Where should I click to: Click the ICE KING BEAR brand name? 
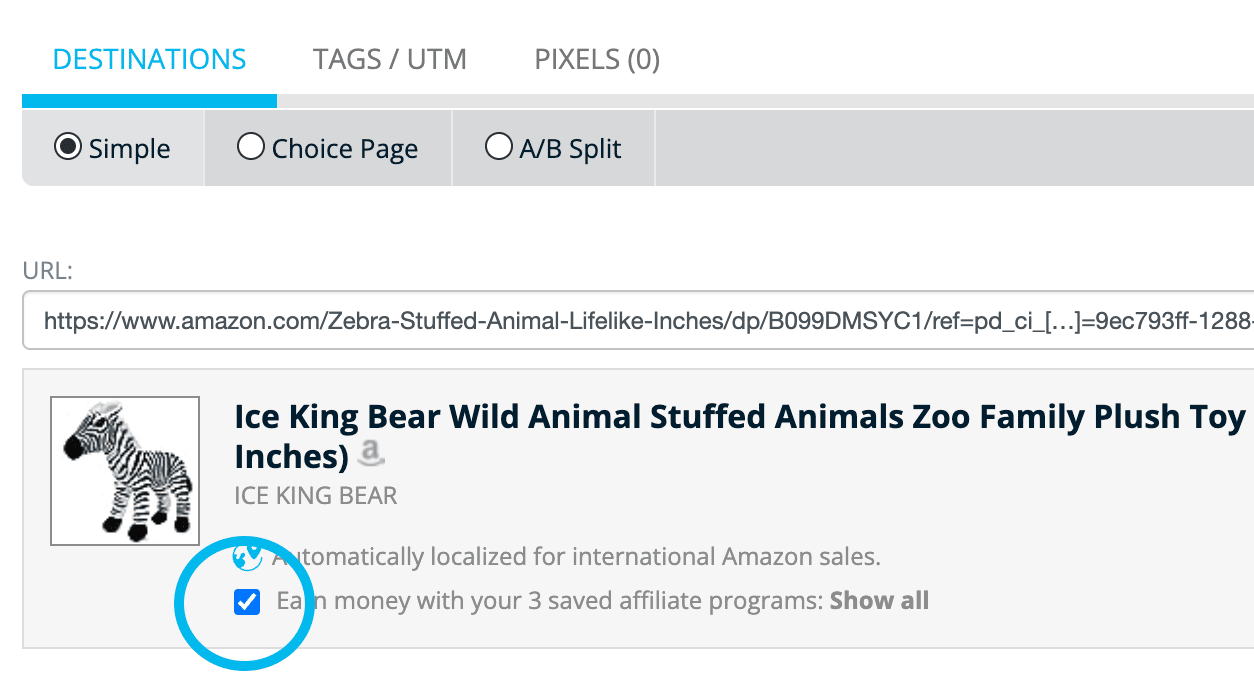315,495
